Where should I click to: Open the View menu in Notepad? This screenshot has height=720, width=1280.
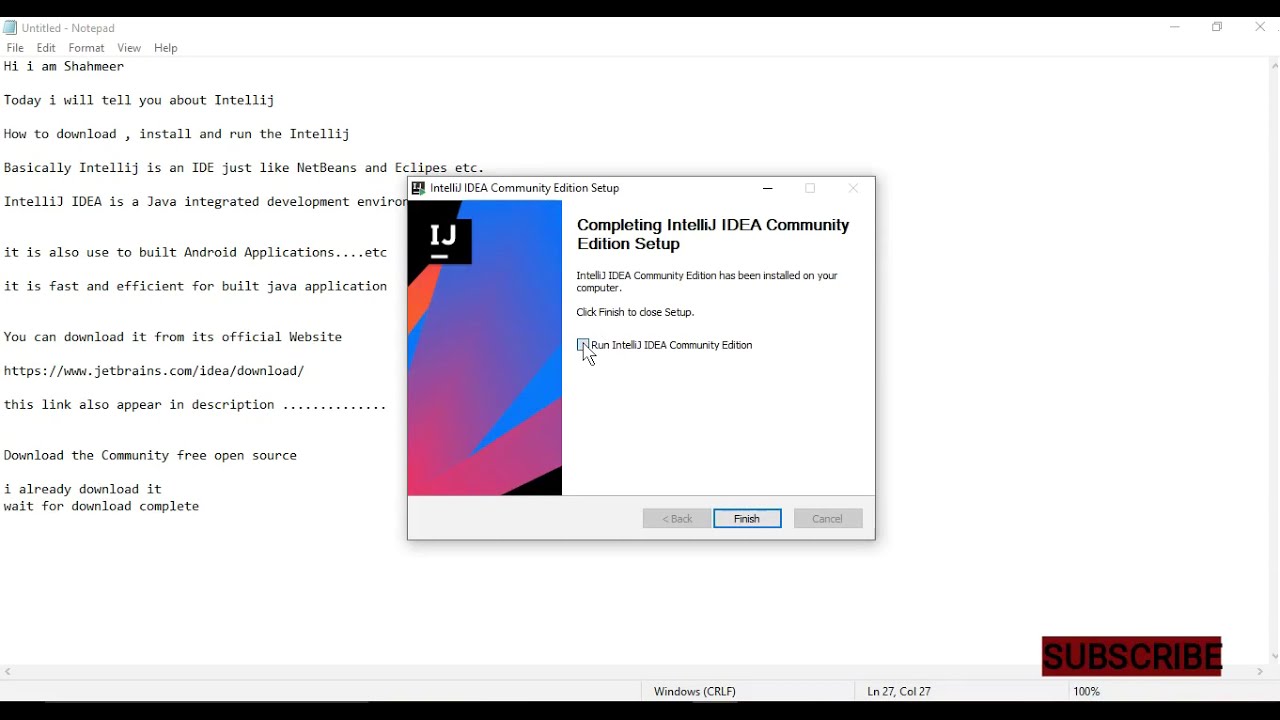pos(129,48)
